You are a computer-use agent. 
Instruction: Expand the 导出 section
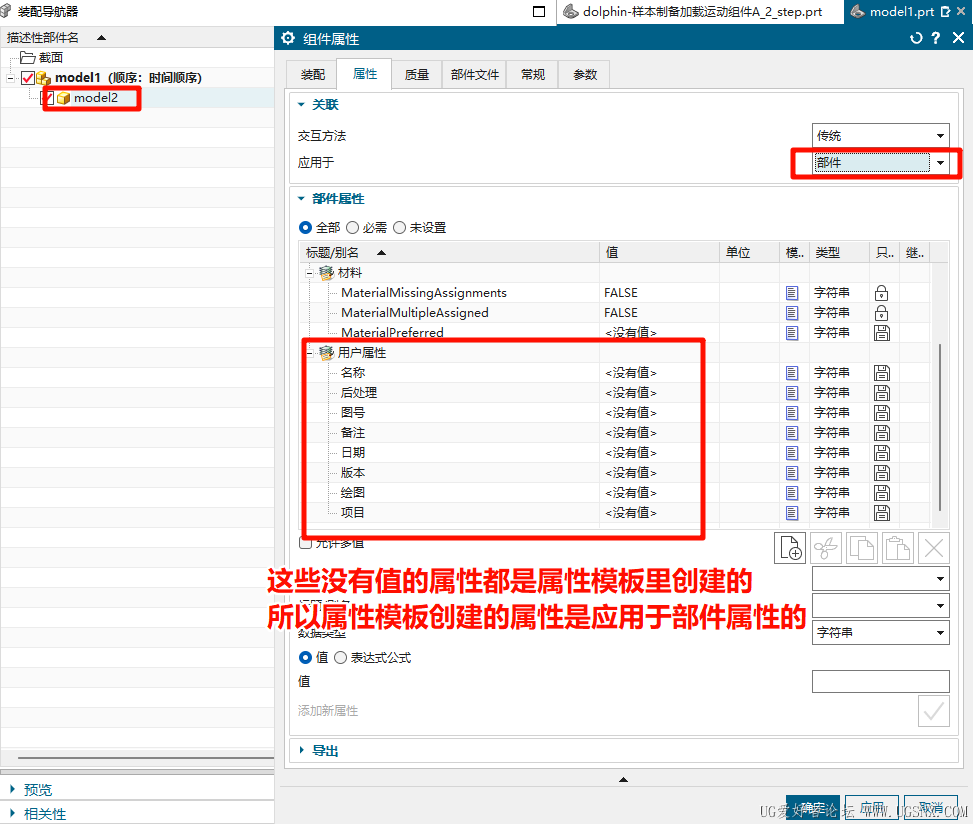[x=302, y=751]
